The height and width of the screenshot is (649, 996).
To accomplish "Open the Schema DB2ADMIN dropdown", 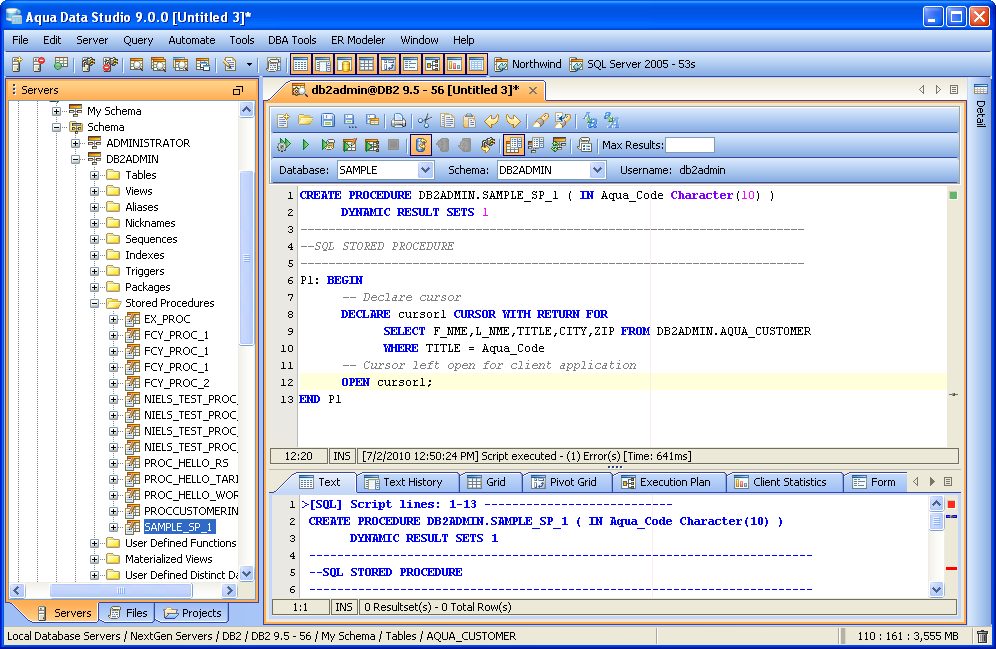I will (597, 170).
